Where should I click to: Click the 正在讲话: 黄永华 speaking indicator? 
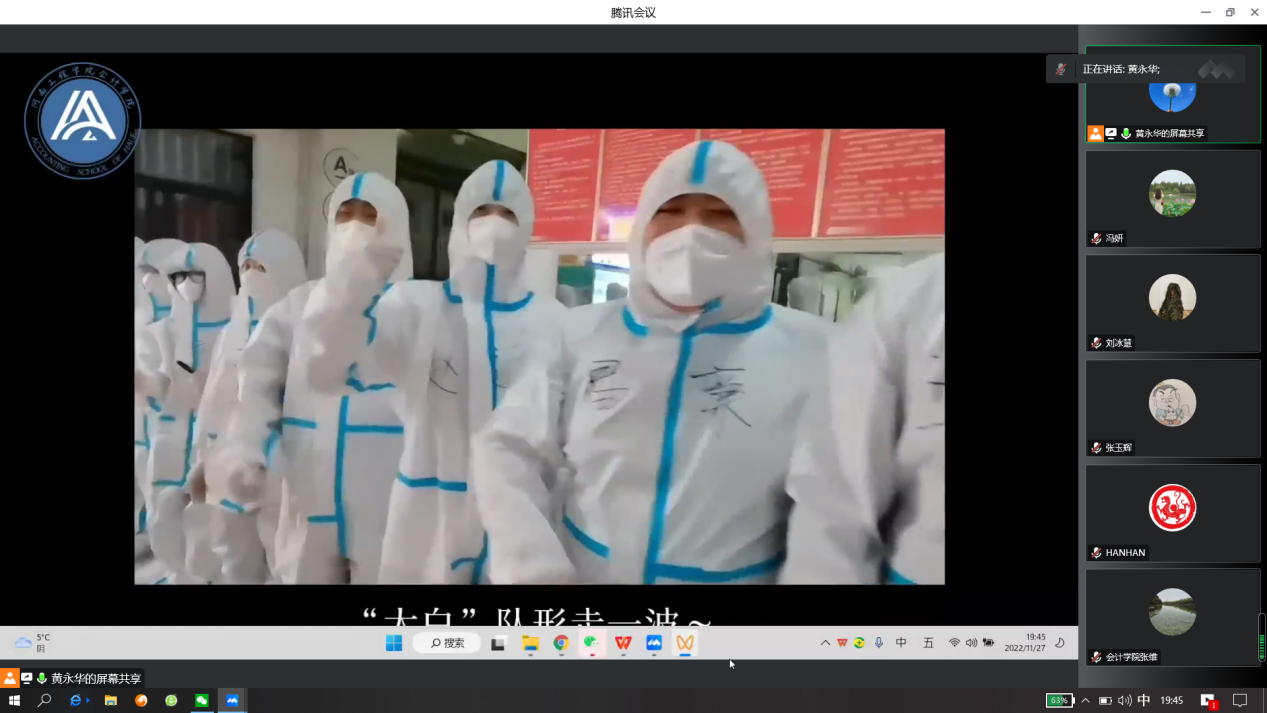coord(1146,69)
